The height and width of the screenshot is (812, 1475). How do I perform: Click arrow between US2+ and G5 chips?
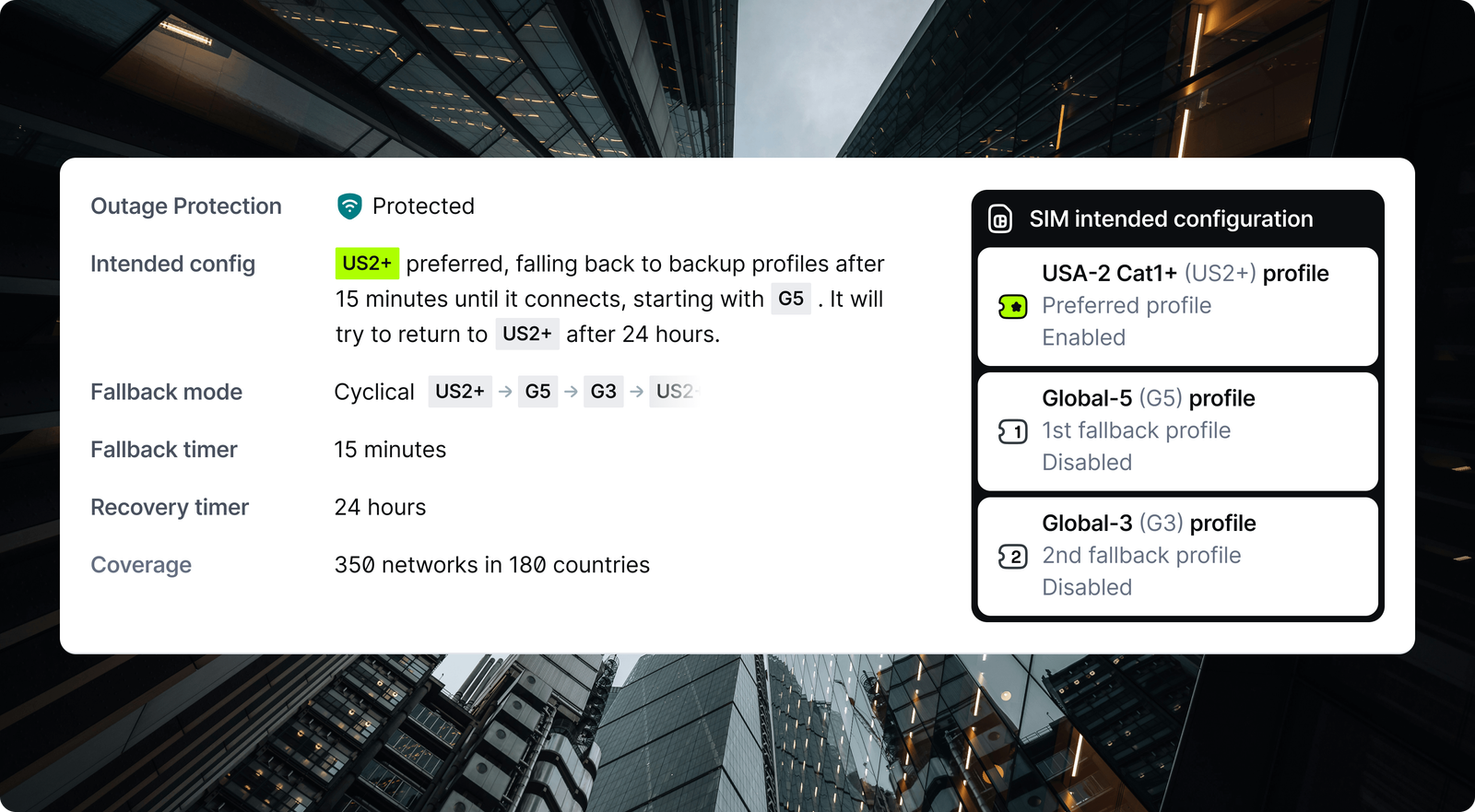505,392
